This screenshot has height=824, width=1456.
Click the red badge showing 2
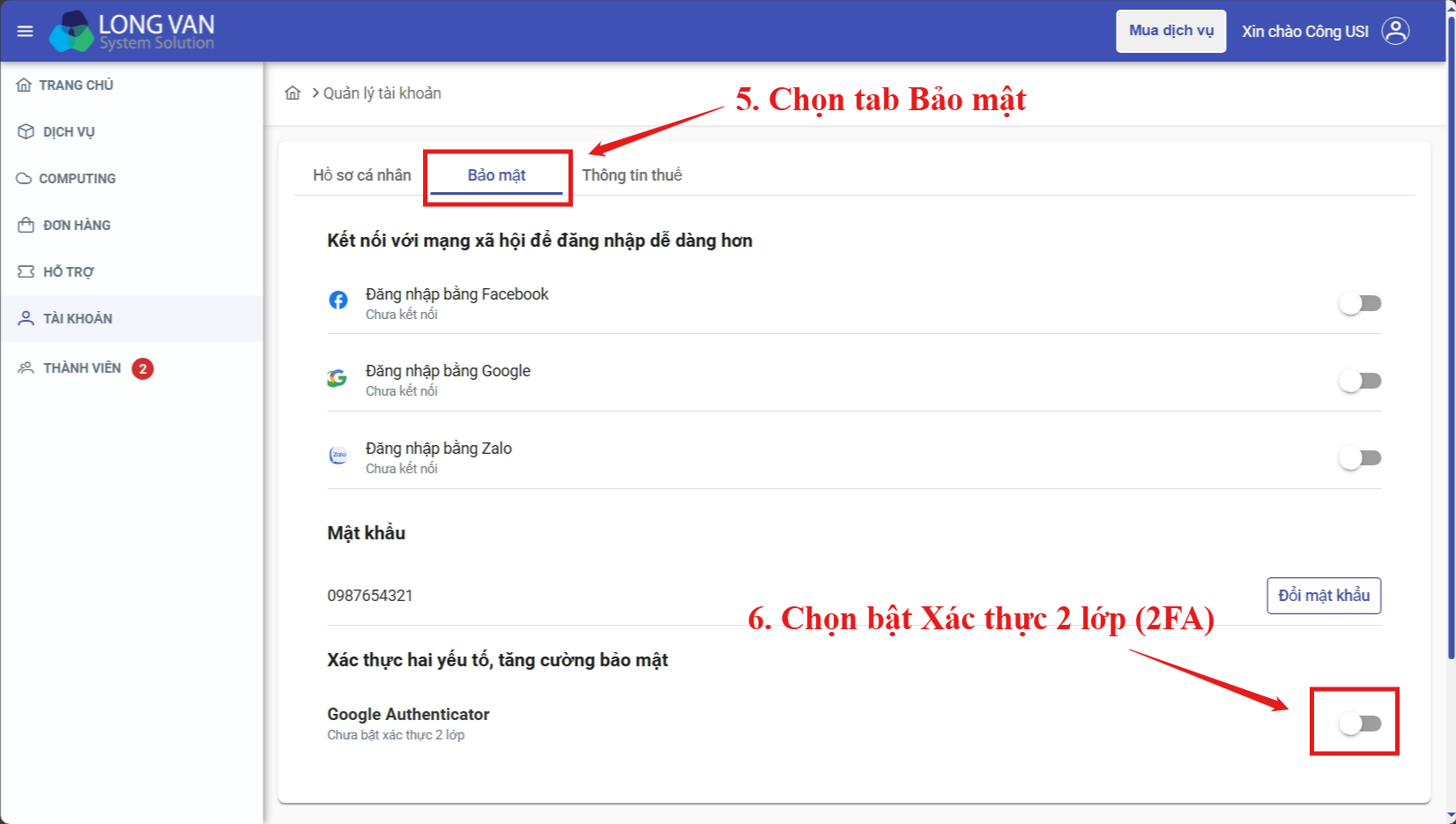(x=143, y=368)
